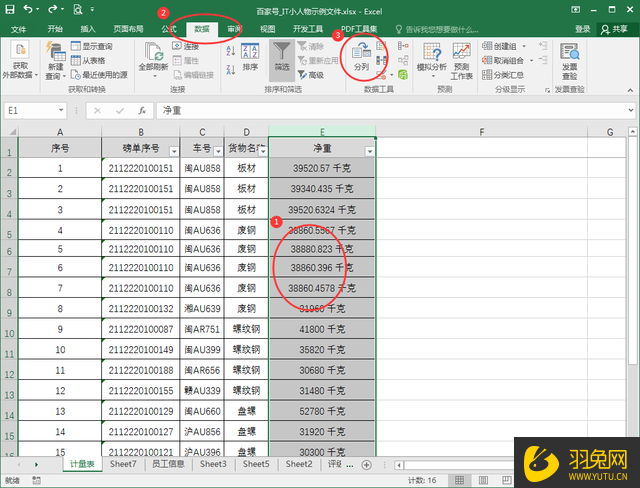Switch to sheet tab 员工信息
Image resolution: width=640 pixels, height=488 pixels.
pyautogui.click(x=168, y=464)
